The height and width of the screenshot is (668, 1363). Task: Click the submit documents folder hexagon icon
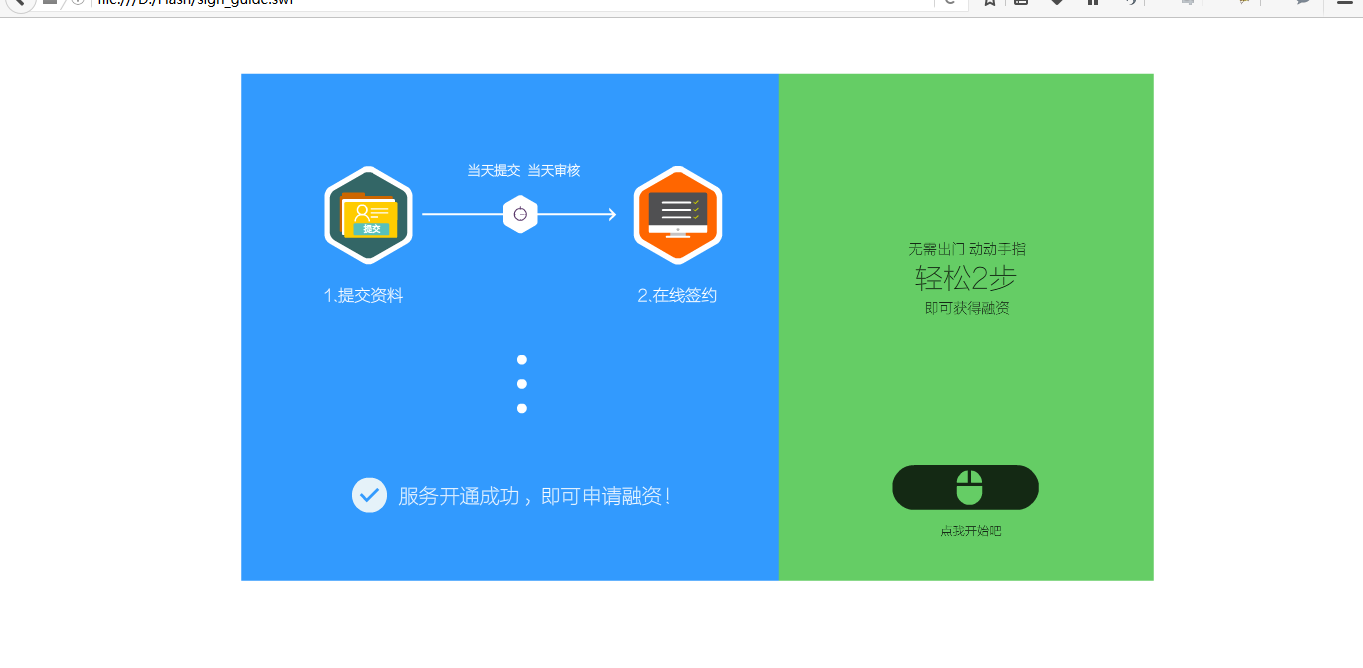click(368, 215)
